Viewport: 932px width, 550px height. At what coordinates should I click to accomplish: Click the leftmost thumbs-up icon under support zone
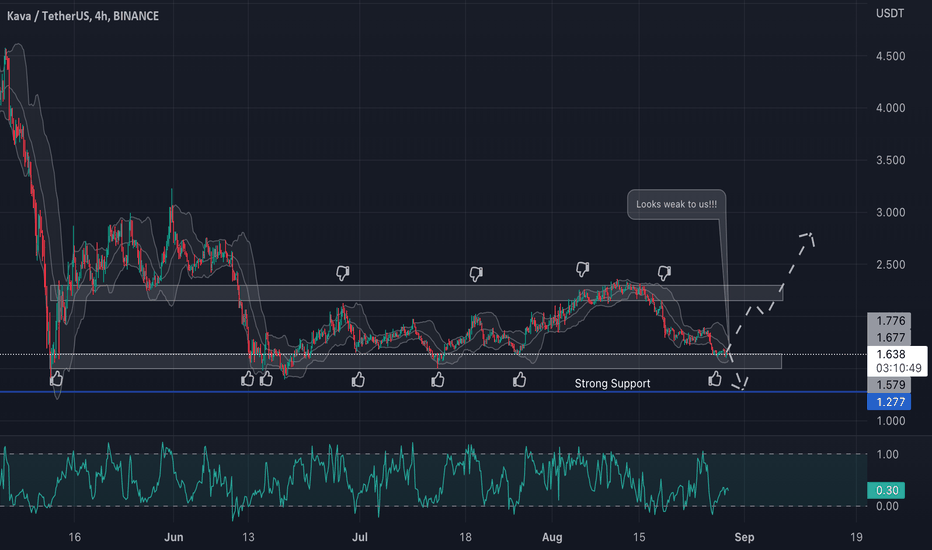56,379
